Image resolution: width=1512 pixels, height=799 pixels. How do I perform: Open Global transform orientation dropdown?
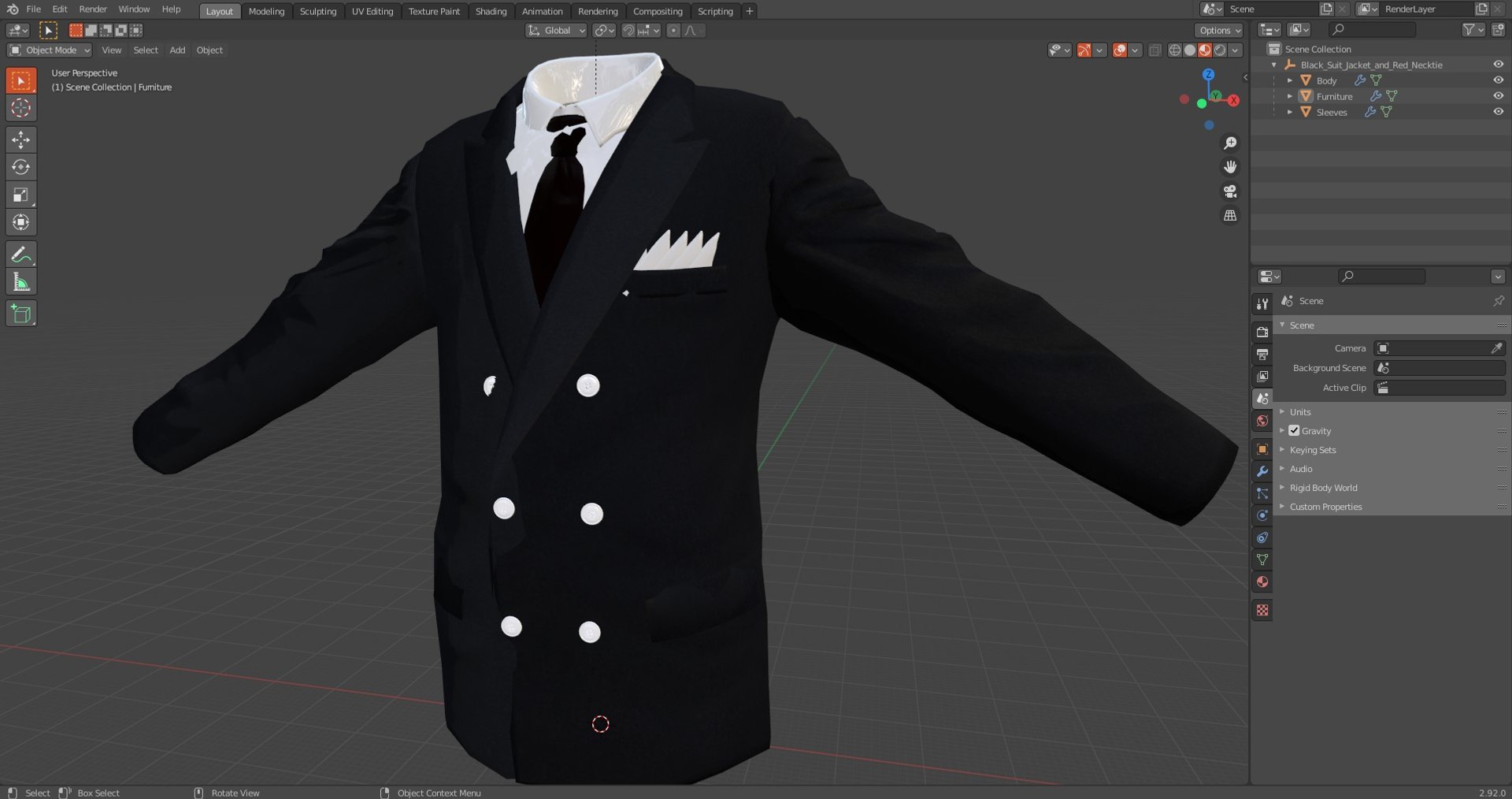point(556,31)
